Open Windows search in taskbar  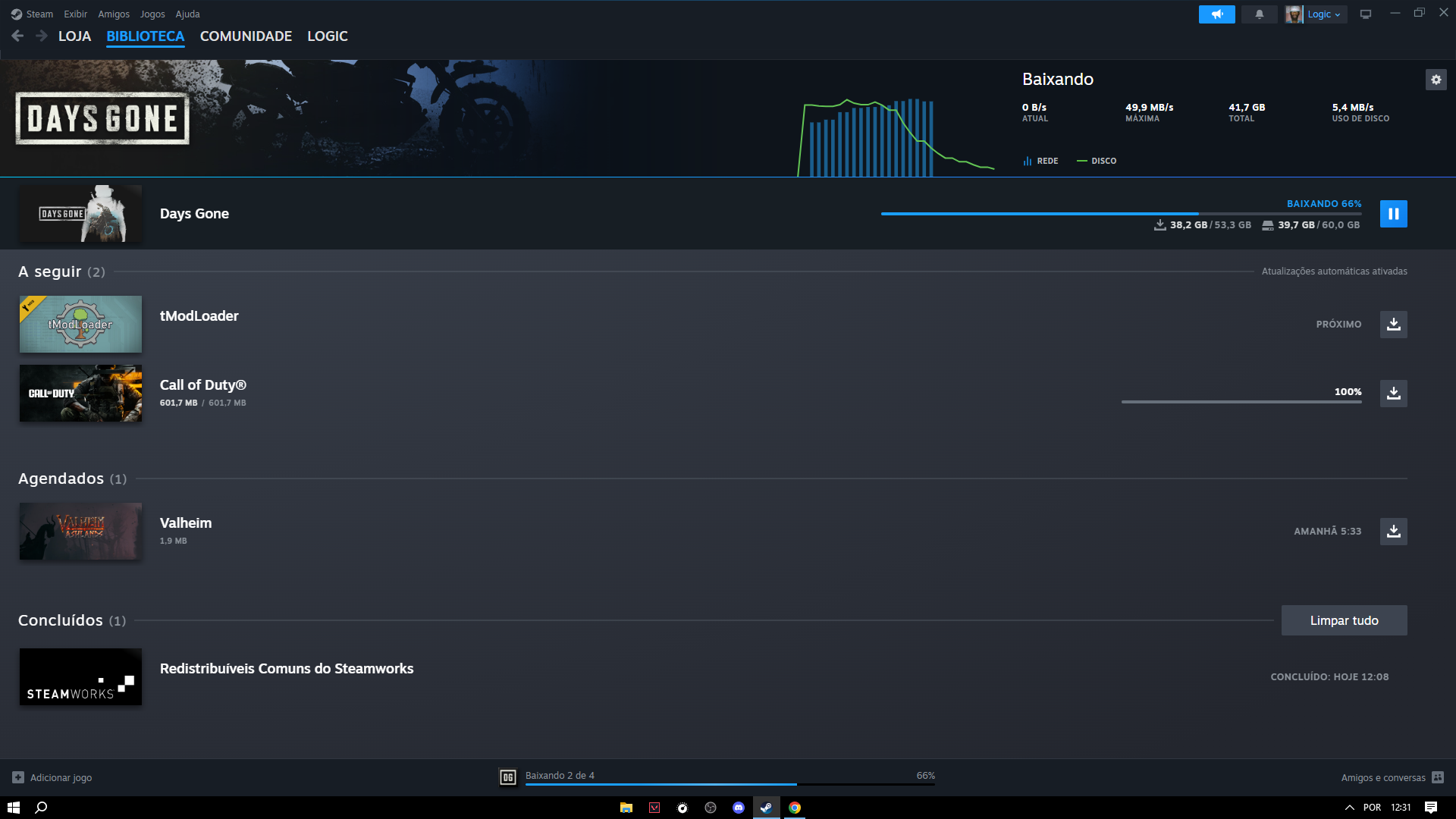coord(42,808)
